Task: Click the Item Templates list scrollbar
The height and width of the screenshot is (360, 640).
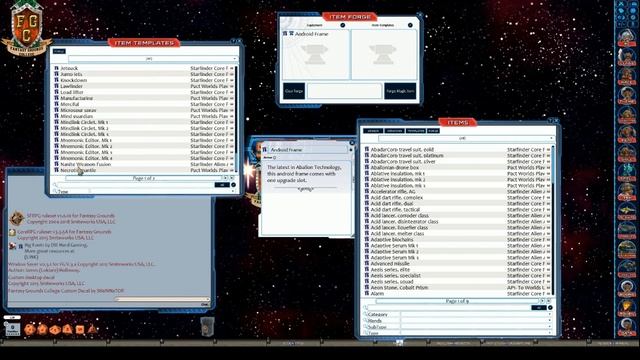Action: point(236,118)
